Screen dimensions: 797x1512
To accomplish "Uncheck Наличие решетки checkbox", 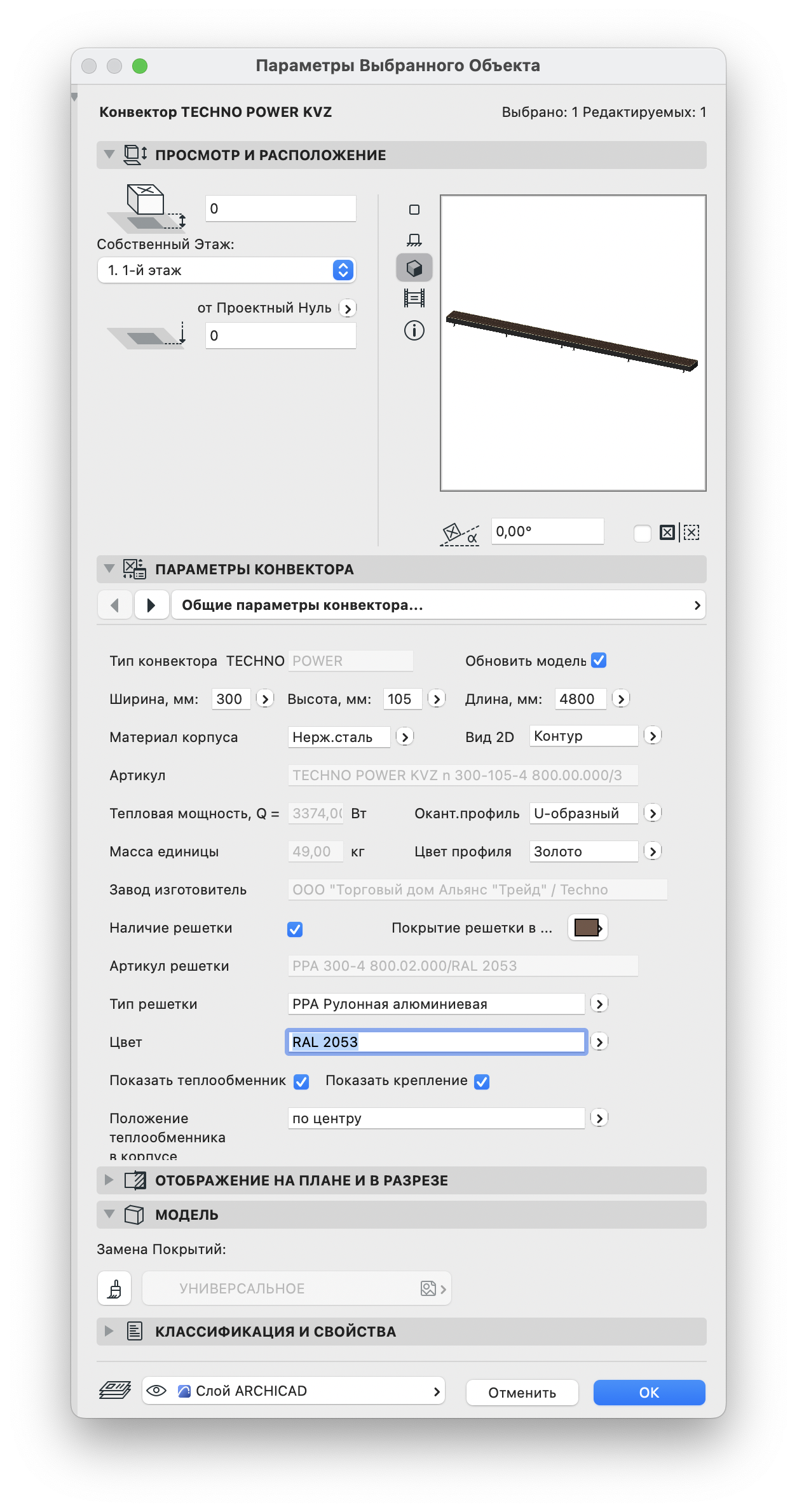I will (295, 929).
